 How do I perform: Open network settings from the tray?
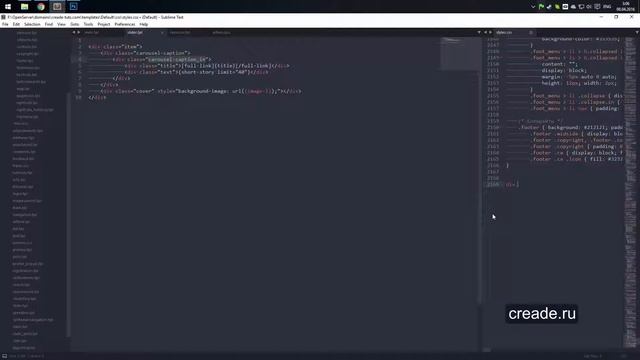point(581,7)
